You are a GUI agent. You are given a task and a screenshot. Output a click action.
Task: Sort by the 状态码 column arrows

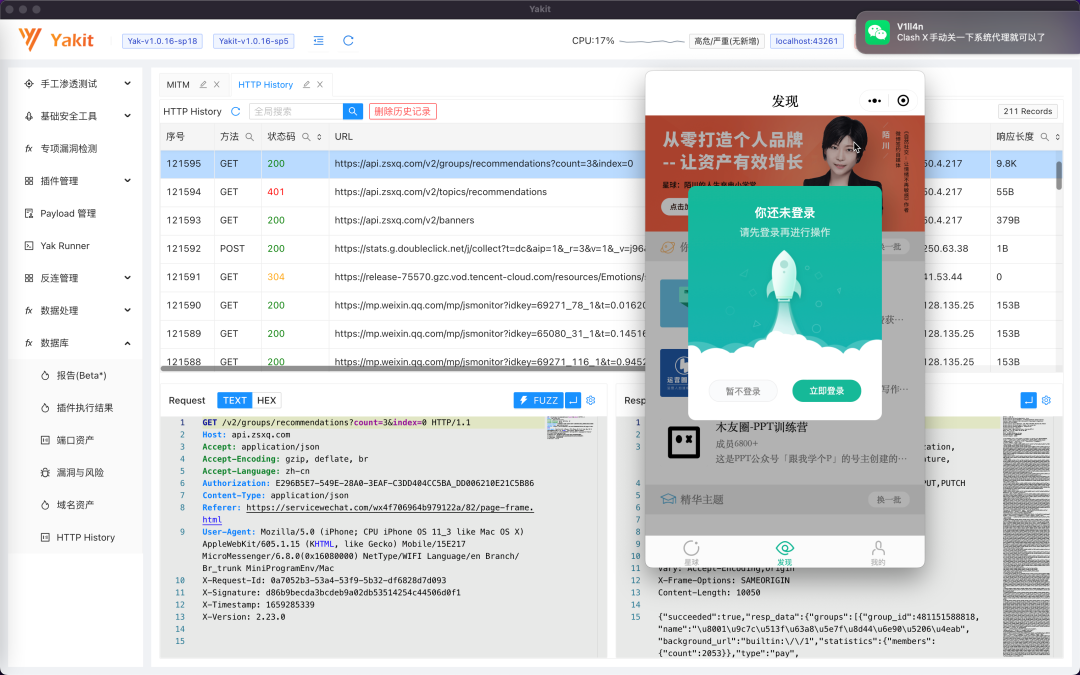click(319, 137)
